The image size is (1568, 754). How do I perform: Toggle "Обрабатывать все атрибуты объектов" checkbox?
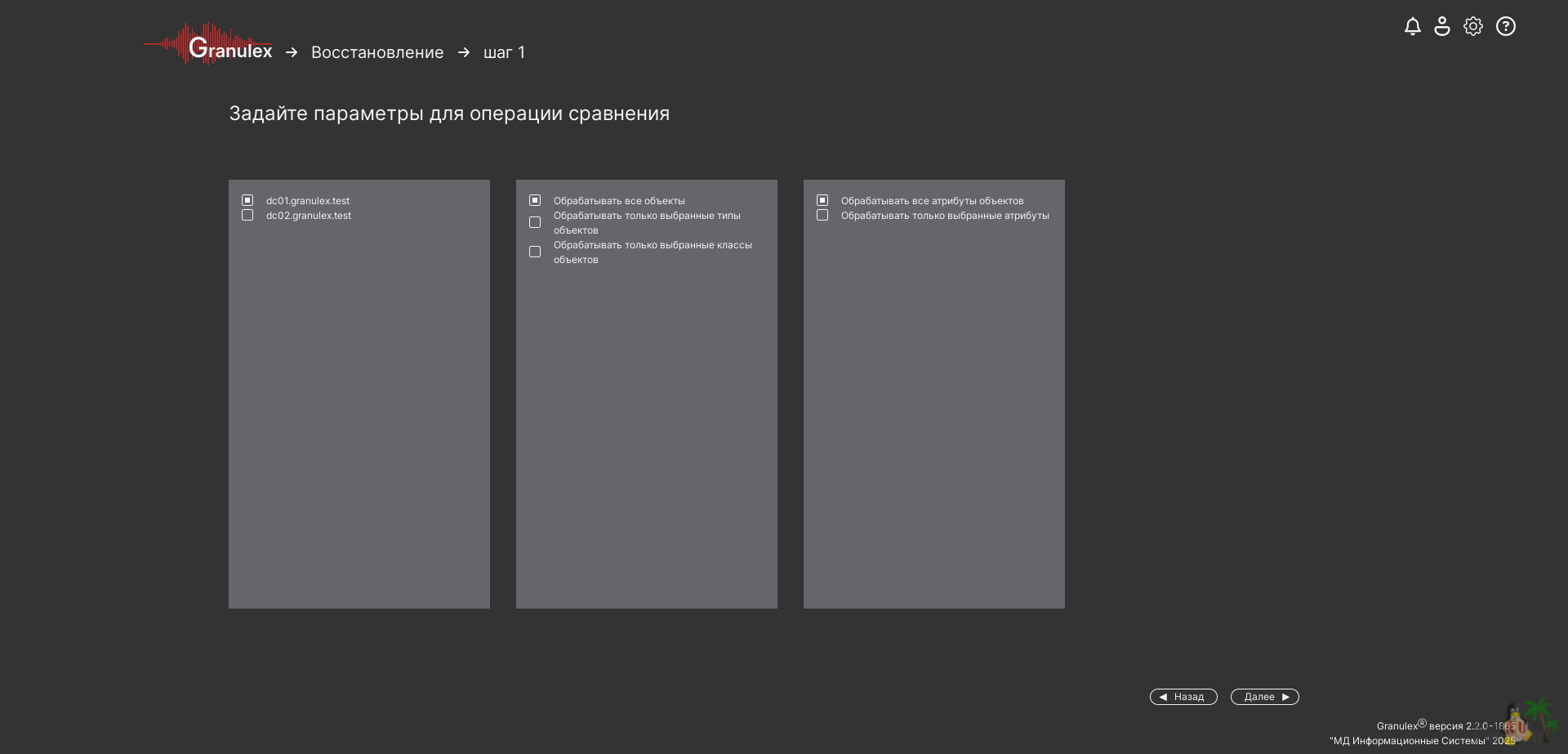[x=822, y=200]
